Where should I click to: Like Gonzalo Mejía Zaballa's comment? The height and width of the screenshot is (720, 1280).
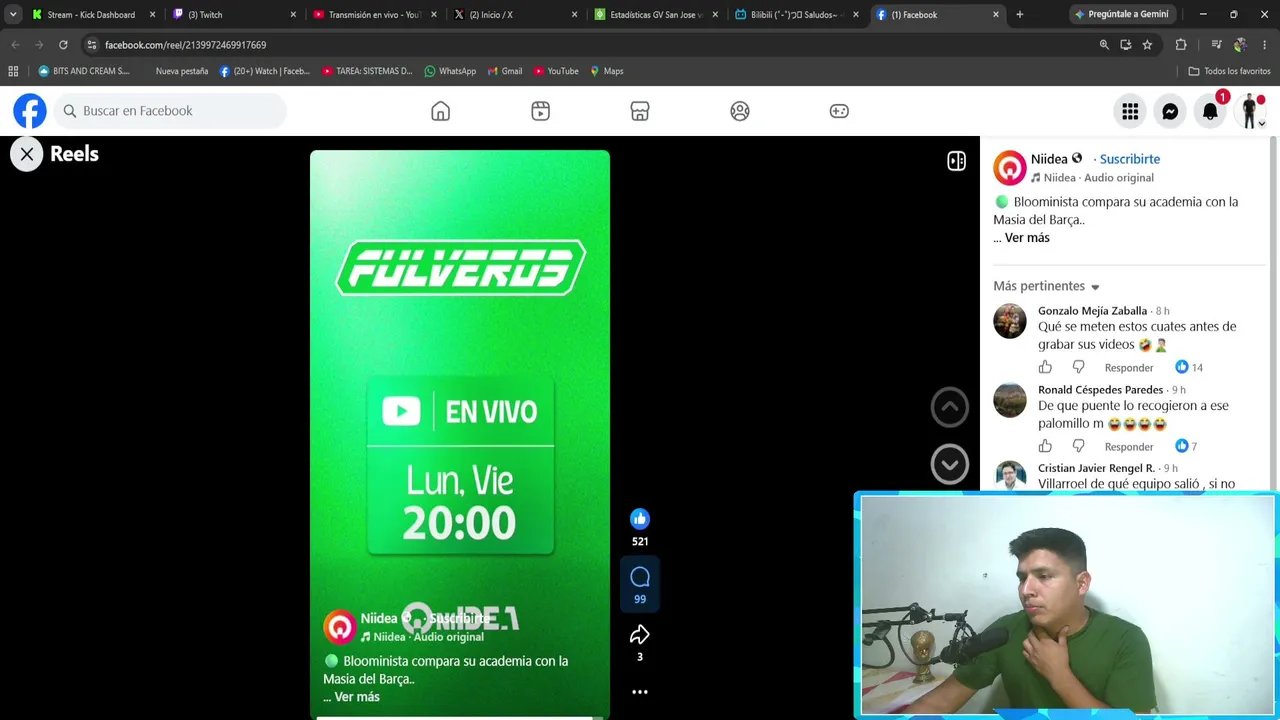point(1045,367)
